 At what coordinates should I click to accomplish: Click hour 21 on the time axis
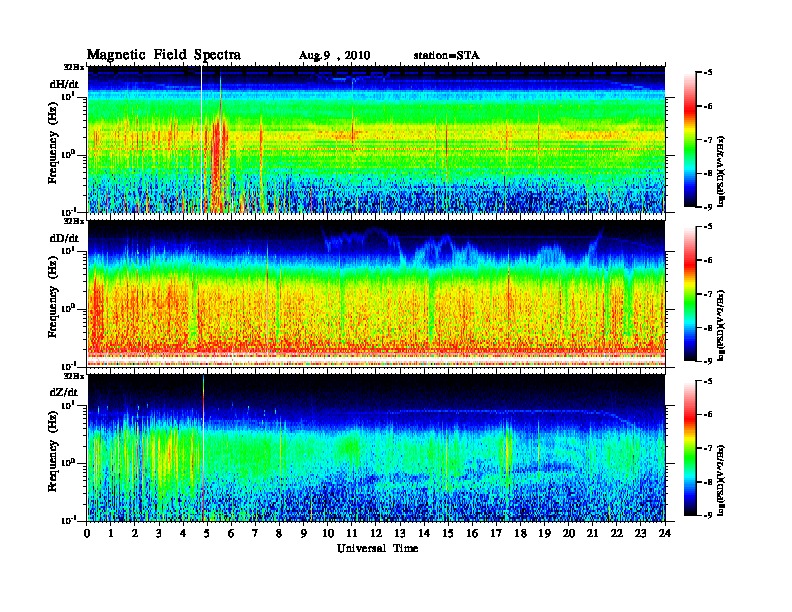click(x=593, y=533)
